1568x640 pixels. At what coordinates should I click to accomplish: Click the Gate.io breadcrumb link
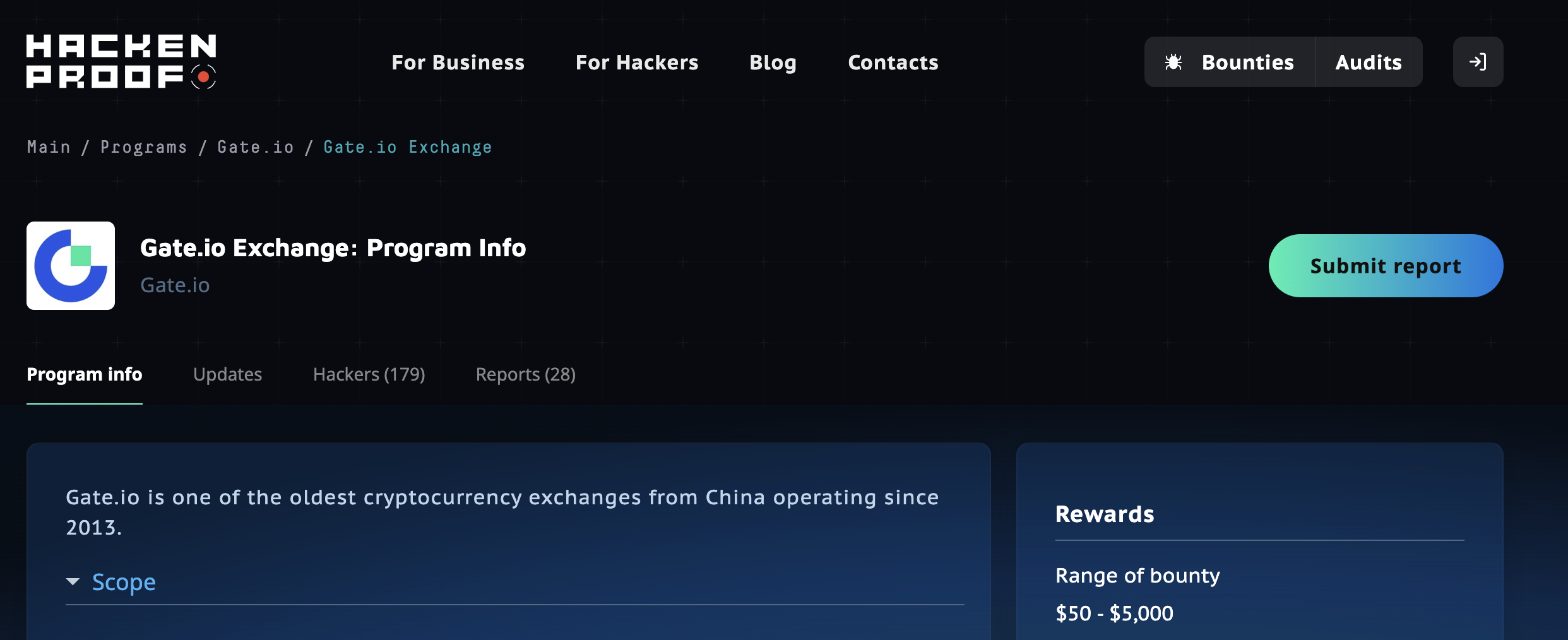(256, 147)
